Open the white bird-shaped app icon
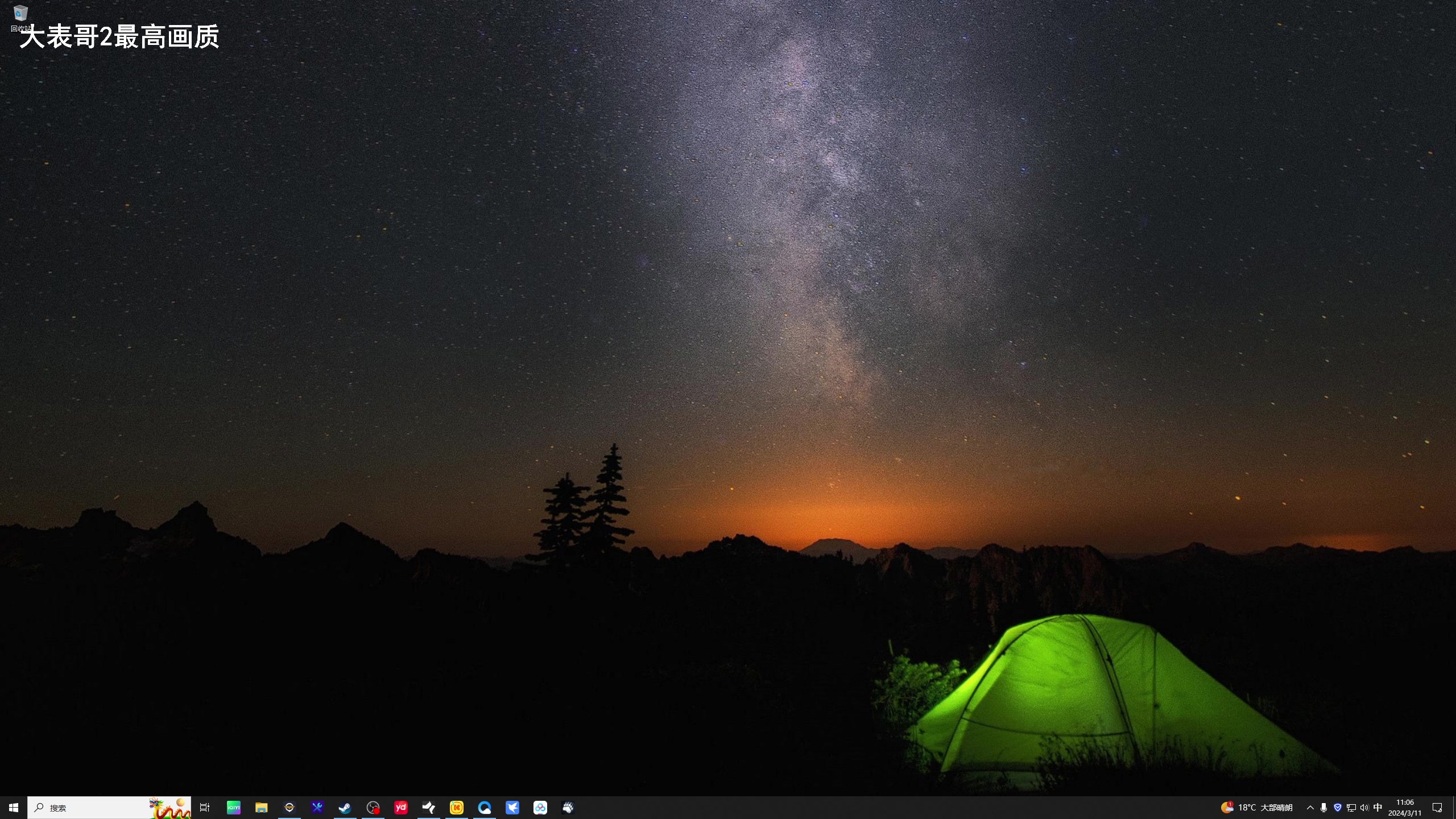Viewport: 1456px width, 819px height. 428,808
